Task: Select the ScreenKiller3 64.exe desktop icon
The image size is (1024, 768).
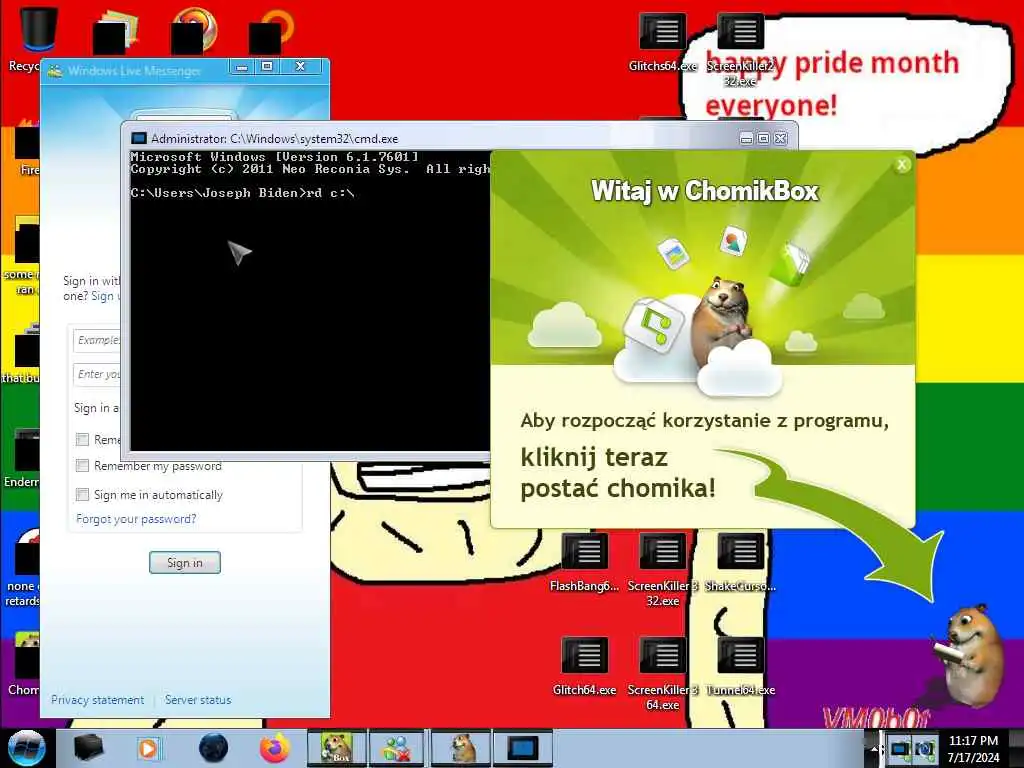Action: point(662,673)
